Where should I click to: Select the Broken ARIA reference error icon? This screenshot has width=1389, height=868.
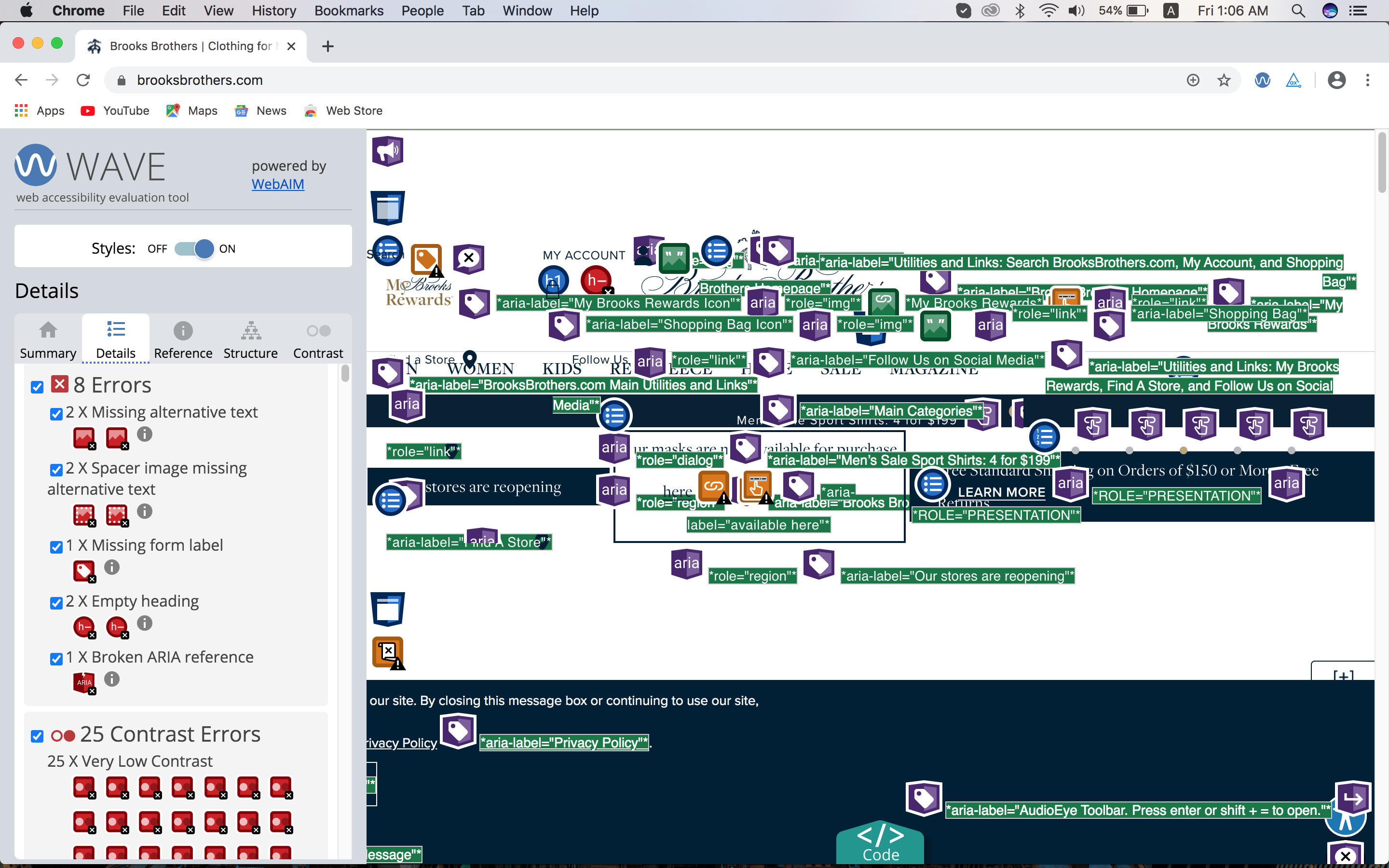(84, 683)
